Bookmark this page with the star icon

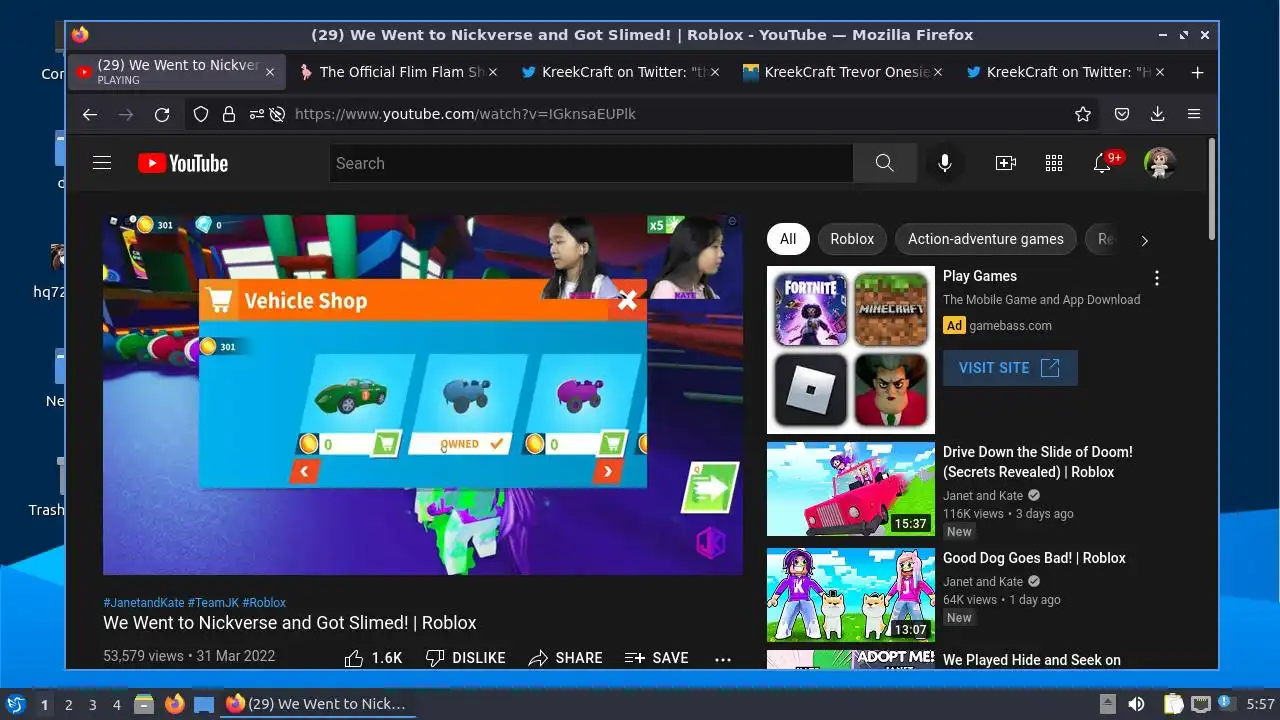coord(1083,114)
